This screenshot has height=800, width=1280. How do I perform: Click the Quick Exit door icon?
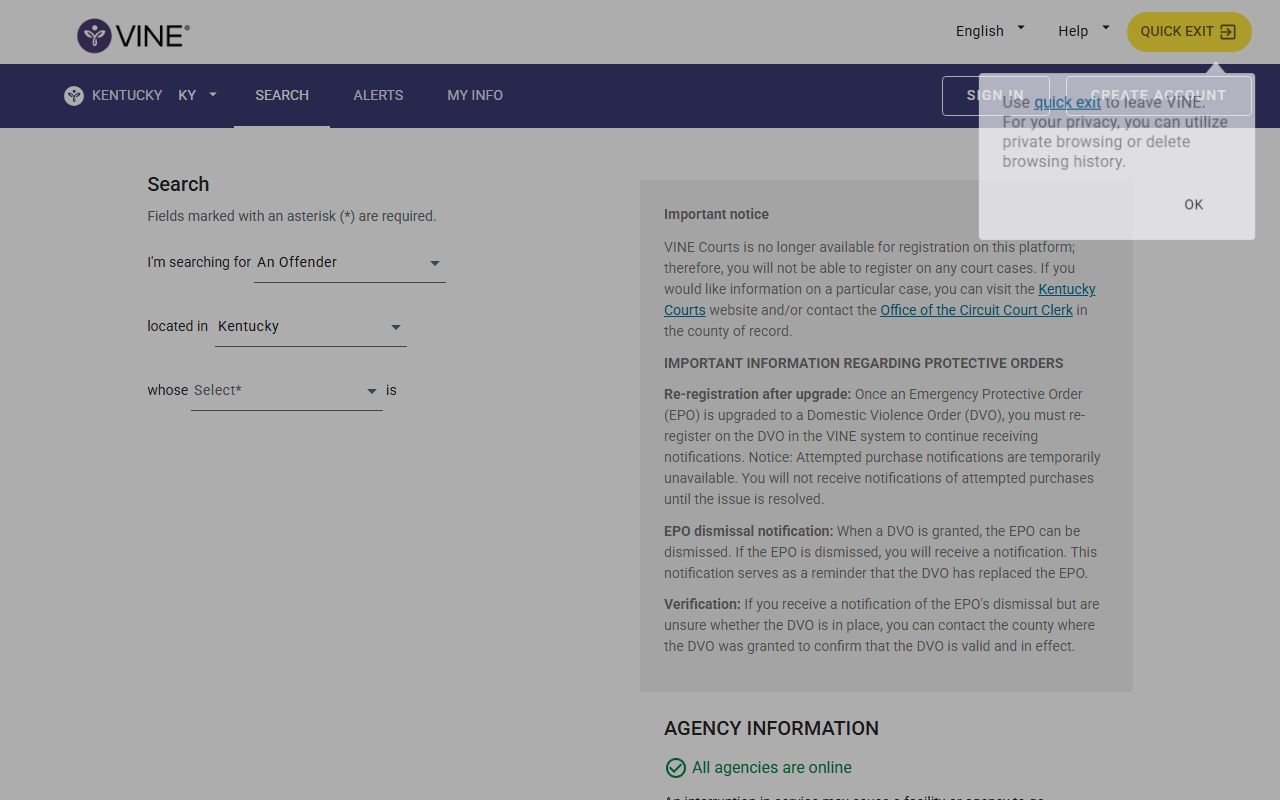coord(1228,32)
